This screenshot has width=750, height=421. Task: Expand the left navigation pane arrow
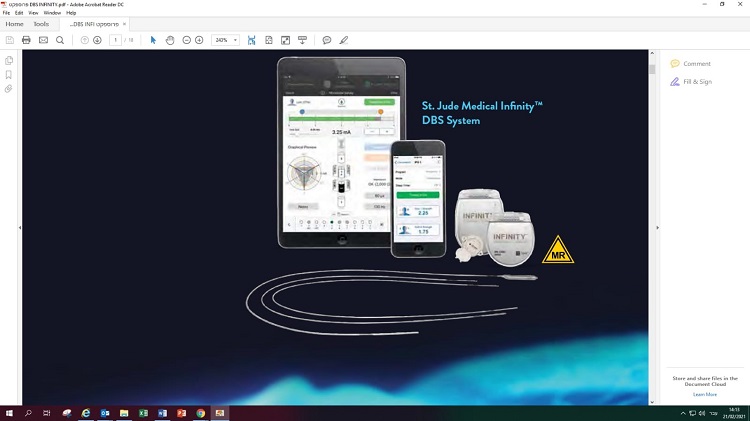(20, 228)
